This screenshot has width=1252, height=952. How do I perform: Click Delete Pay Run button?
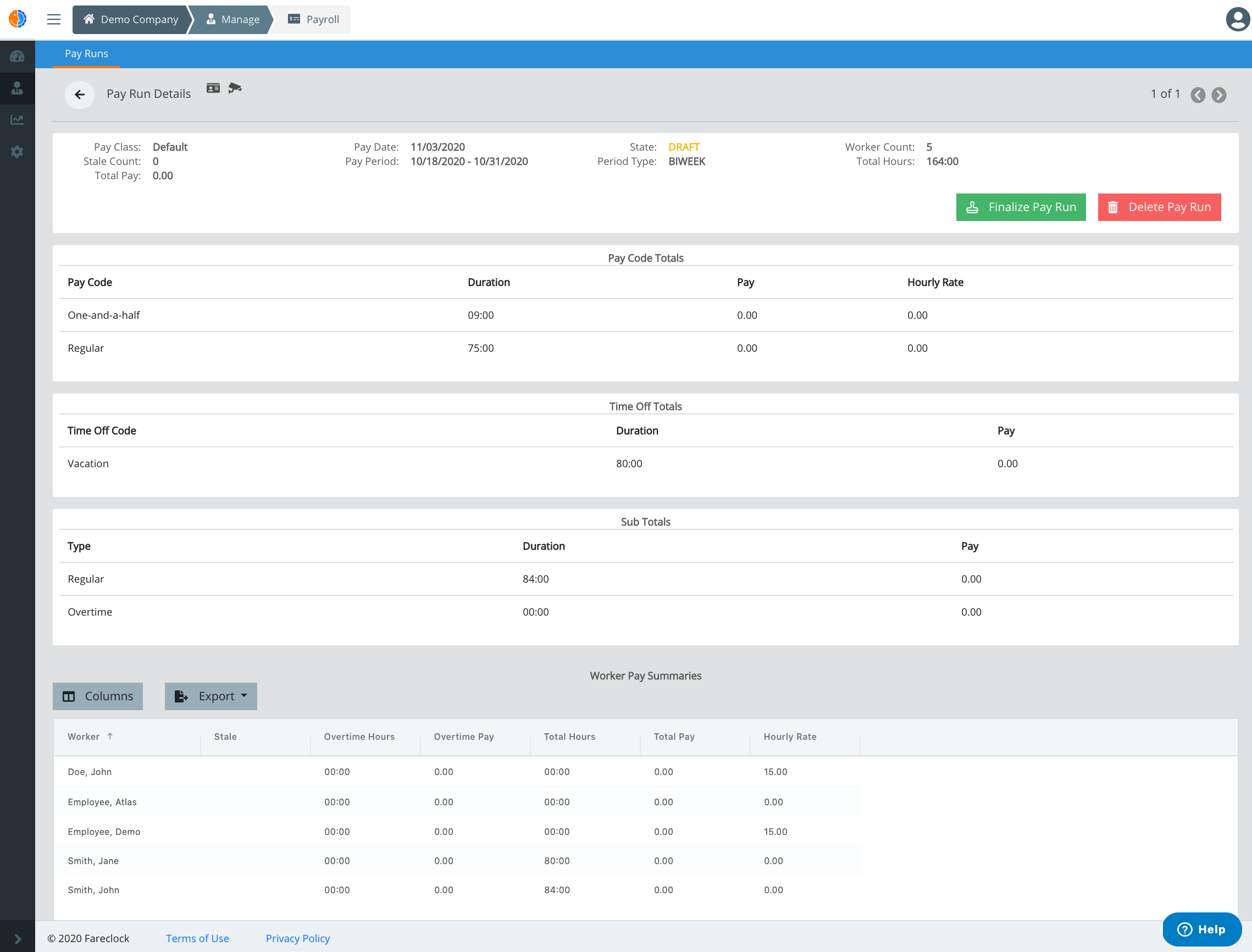coord(1159,207)
